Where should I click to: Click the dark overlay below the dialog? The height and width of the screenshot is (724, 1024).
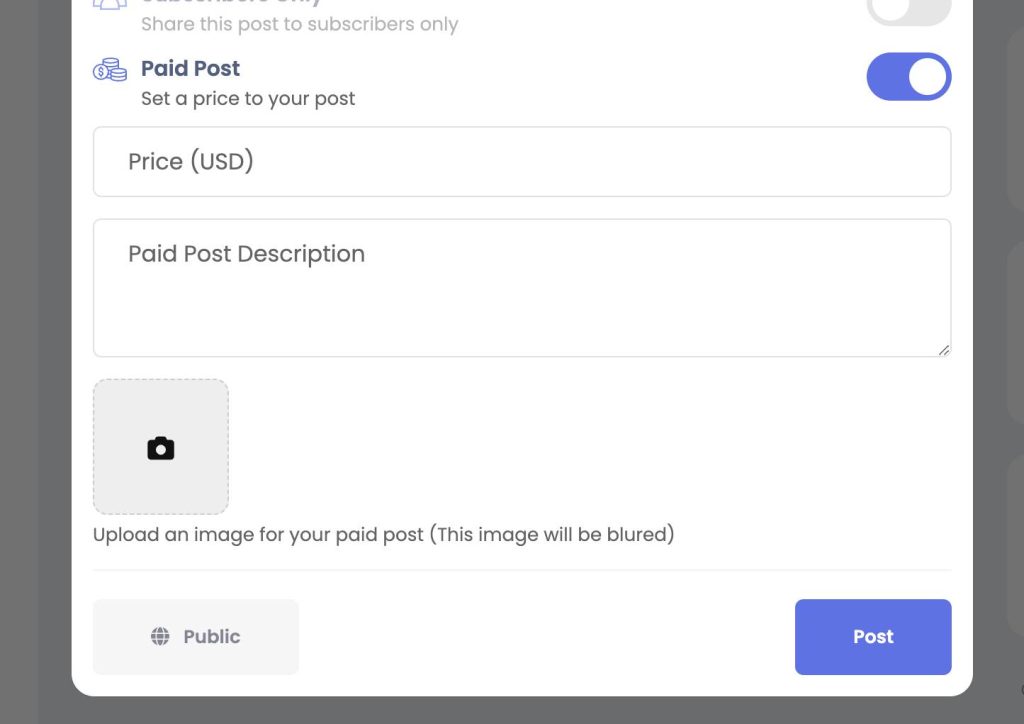tap(522, 710)
